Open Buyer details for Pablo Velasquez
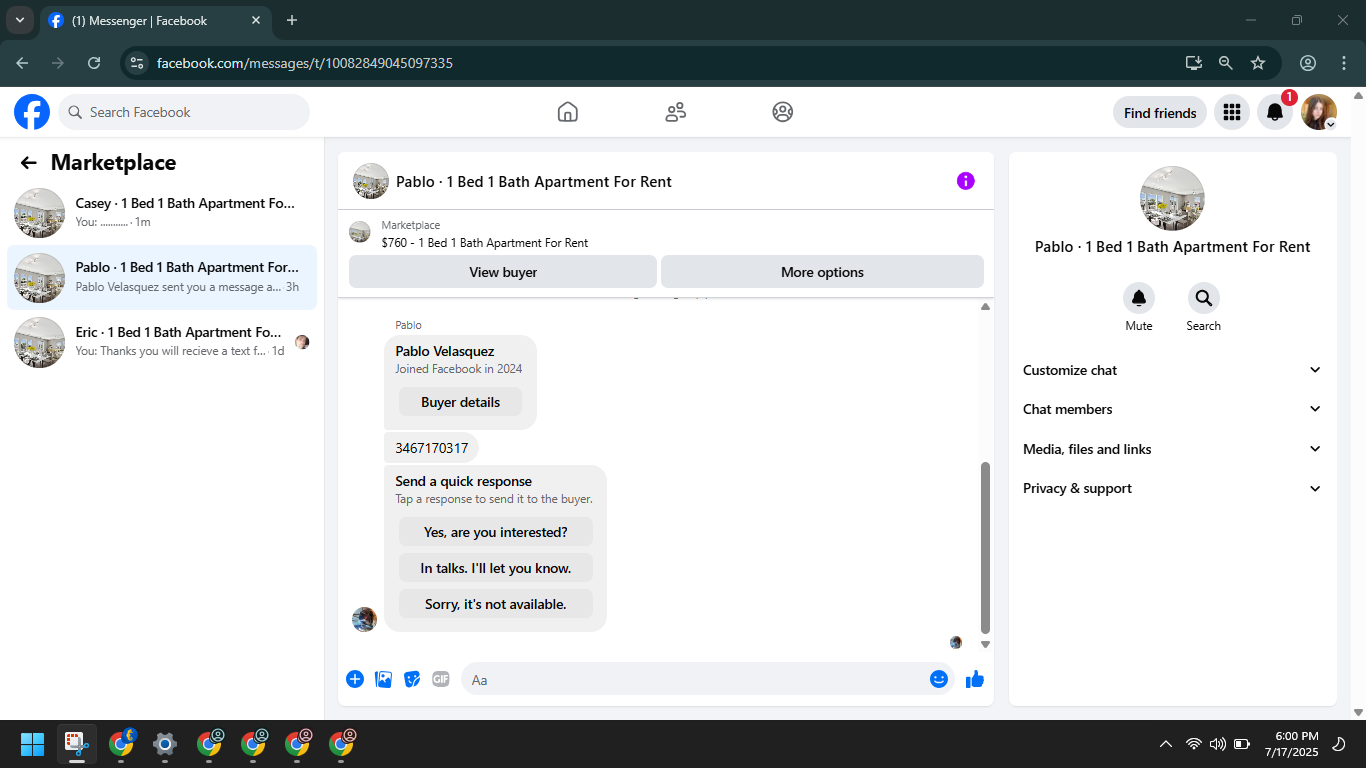 tap(460, 402)
